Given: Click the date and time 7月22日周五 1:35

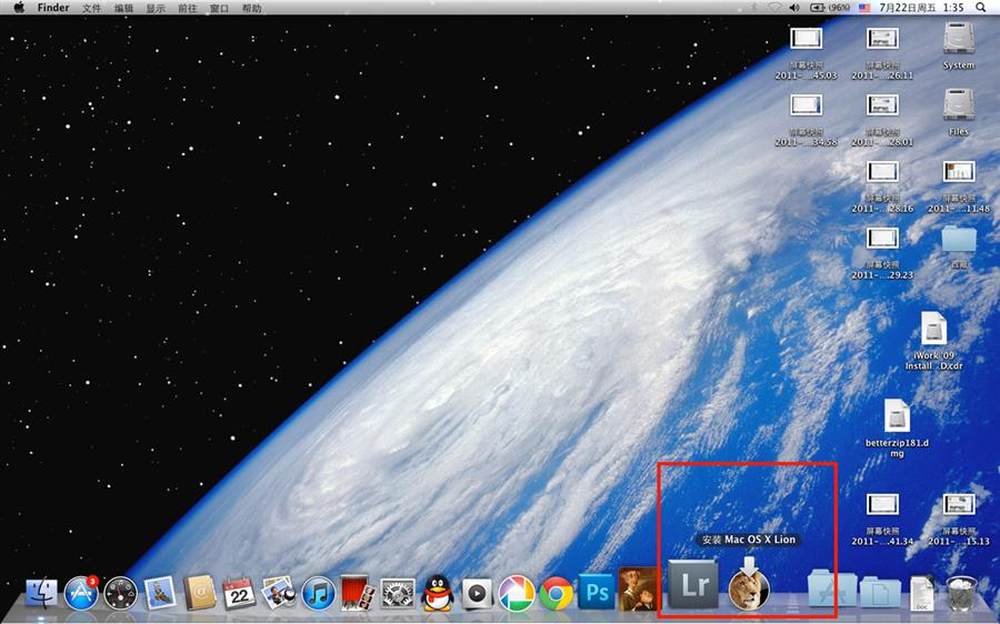Looking at the screenshot, I should [x=921, y=8].
